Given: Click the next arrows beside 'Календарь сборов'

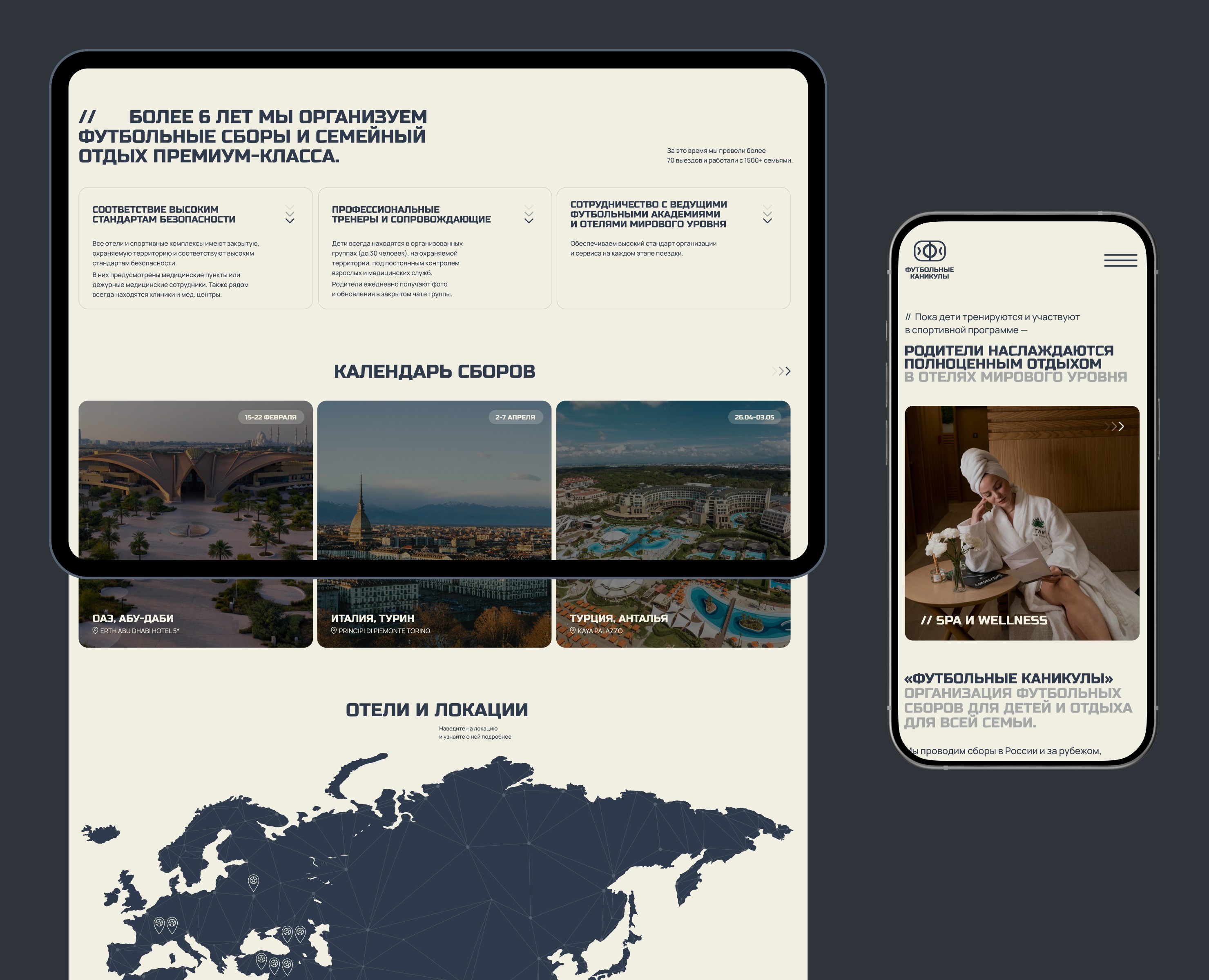Looking at the screenshot, I should (x=781, y=371).
